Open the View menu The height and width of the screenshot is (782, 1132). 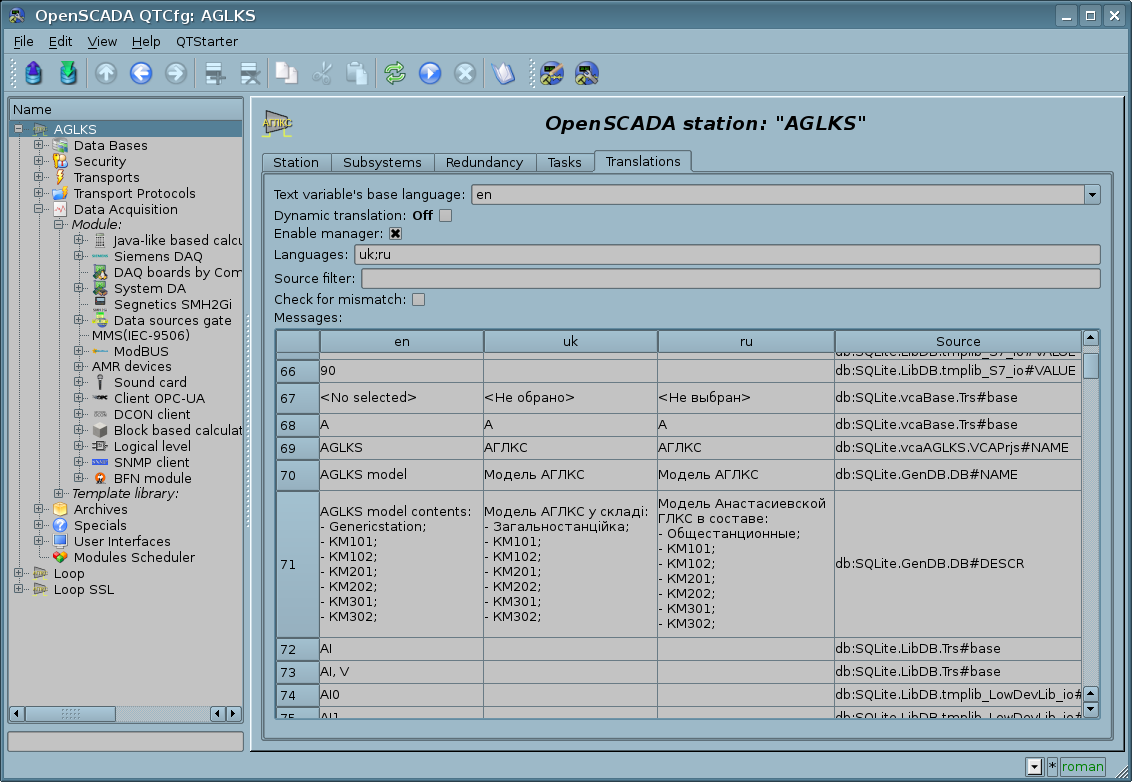click(x=102, y=41)
